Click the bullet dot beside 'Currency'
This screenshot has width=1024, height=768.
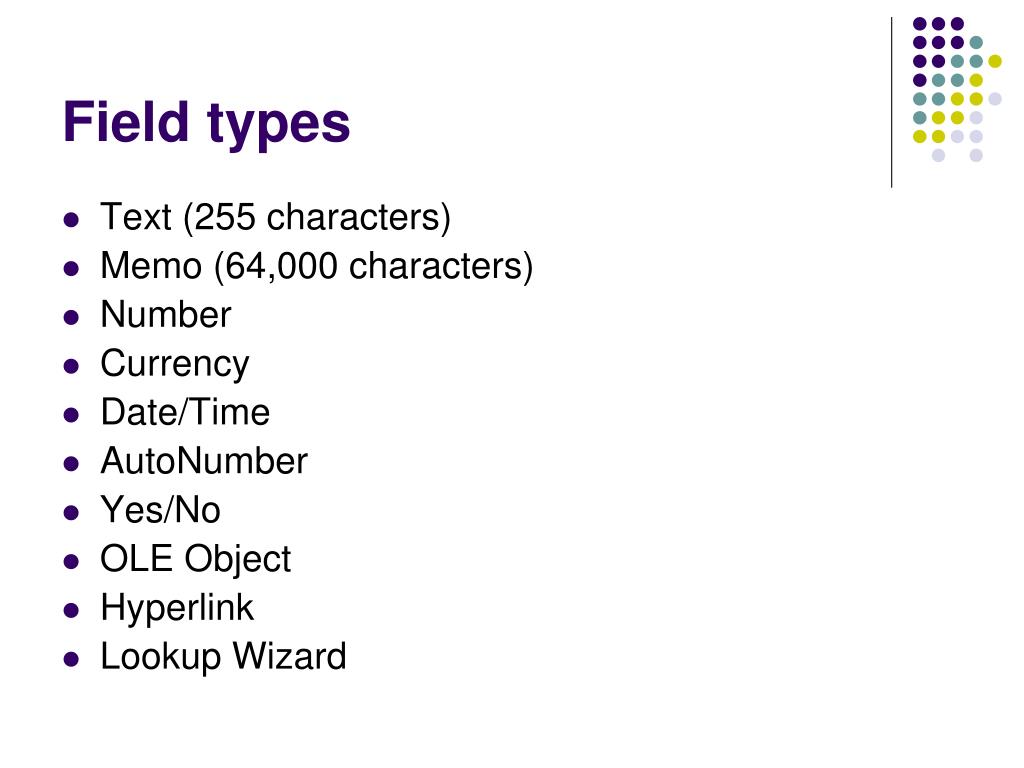71,366
